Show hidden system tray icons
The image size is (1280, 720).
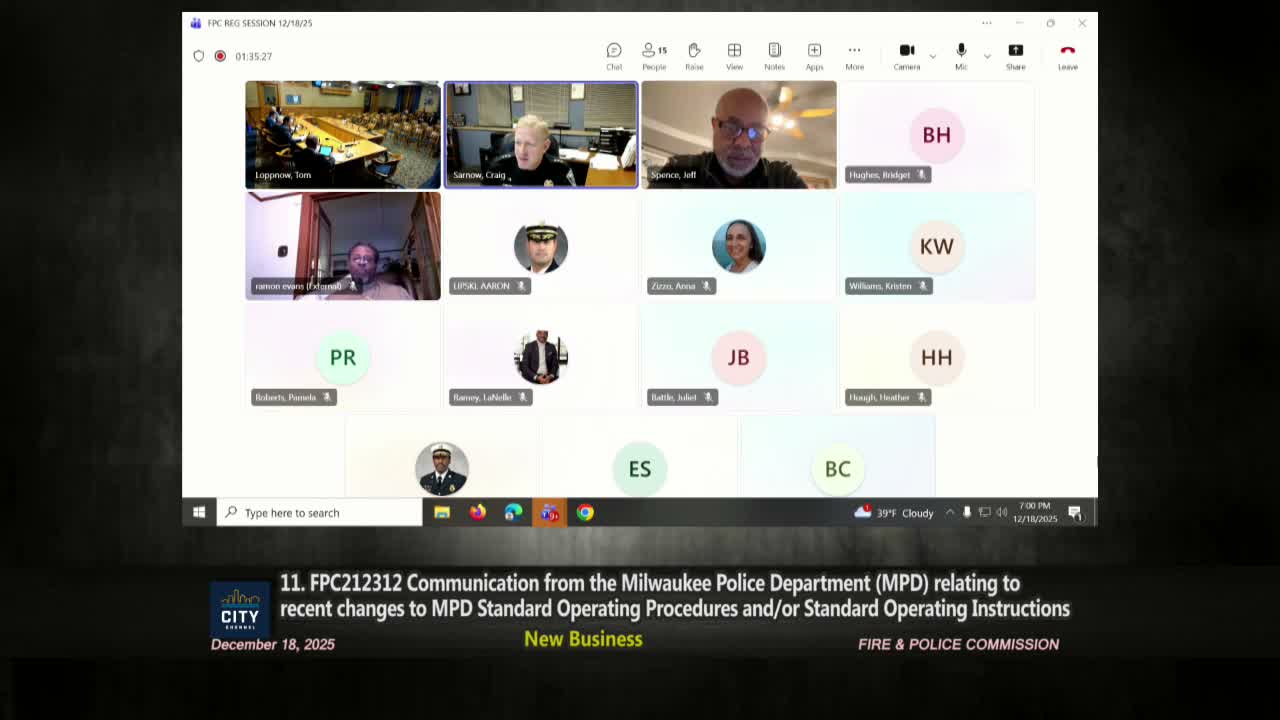(x=950, y=513)
